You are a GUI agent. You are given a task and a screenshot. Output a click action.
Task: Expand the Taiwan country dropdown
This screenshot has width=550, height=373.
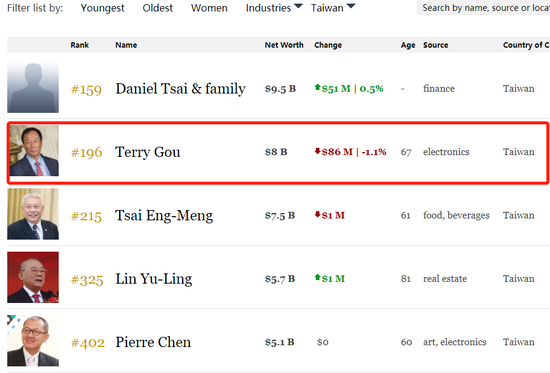[x=333, y=8]
